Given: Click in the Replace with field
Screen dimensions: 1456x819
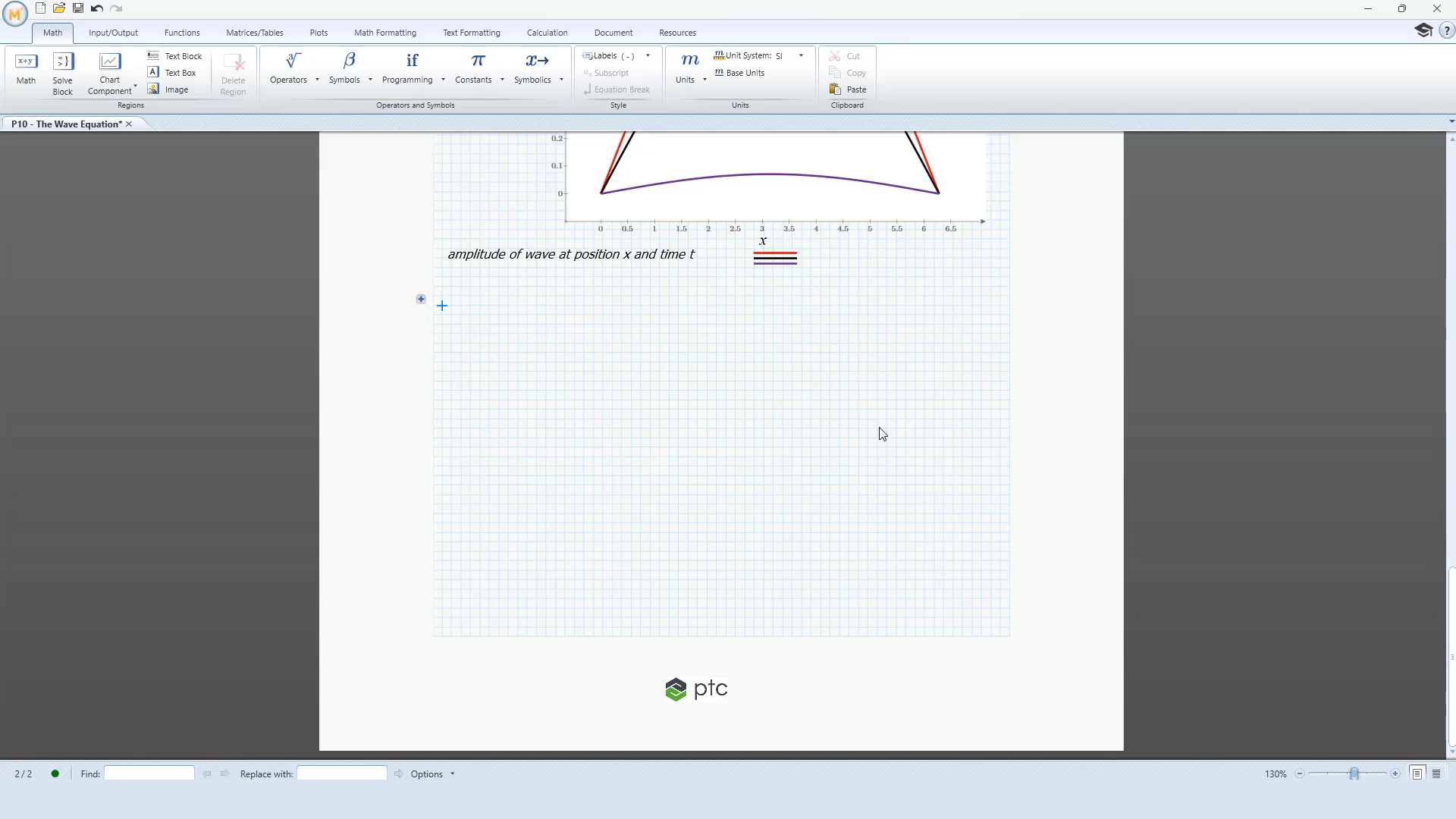Looking at the screenshot, I should [x=342, y=773].
